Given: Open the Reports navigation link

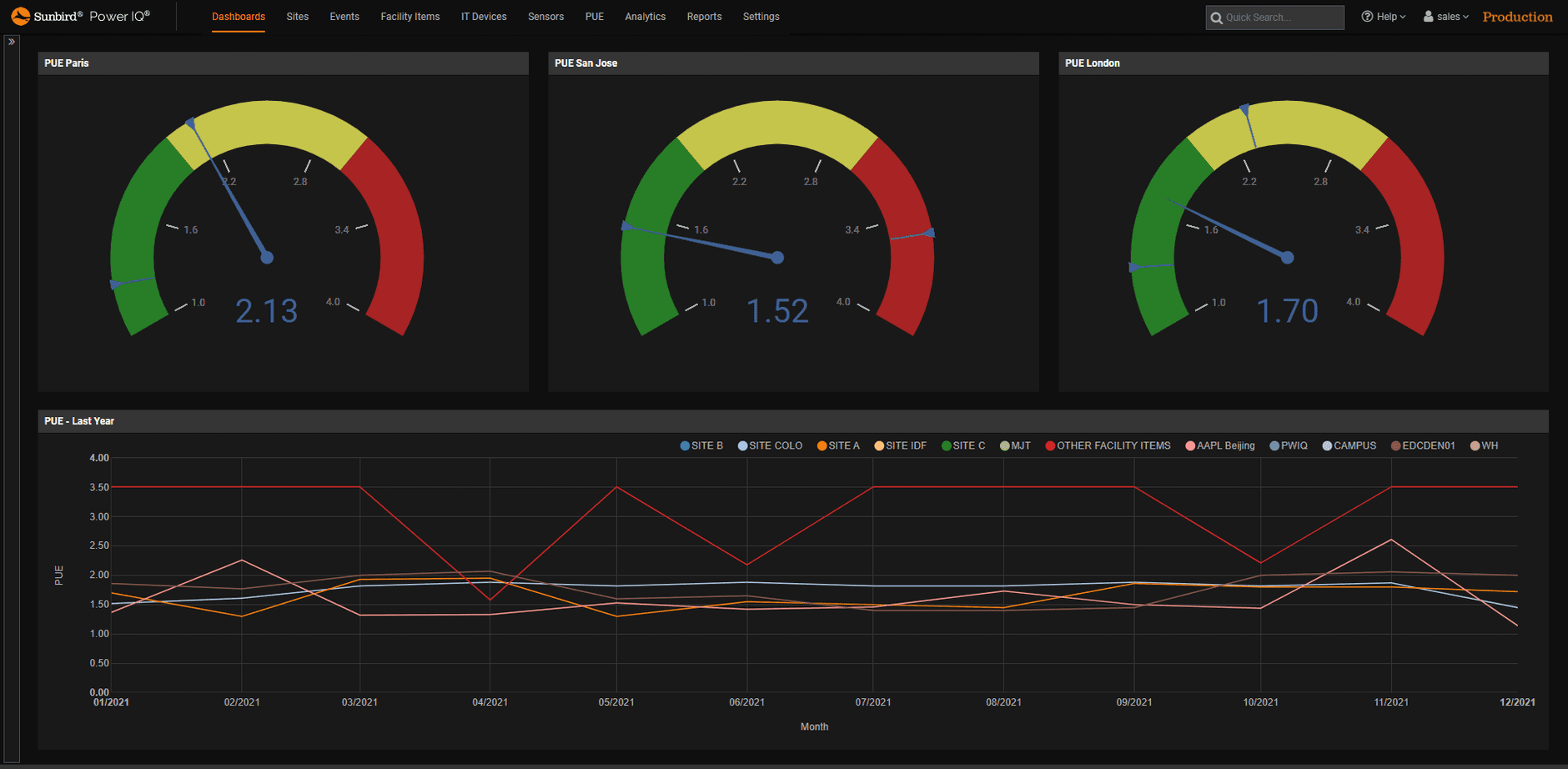Looking at the screenshot, I should coord(704,16).
